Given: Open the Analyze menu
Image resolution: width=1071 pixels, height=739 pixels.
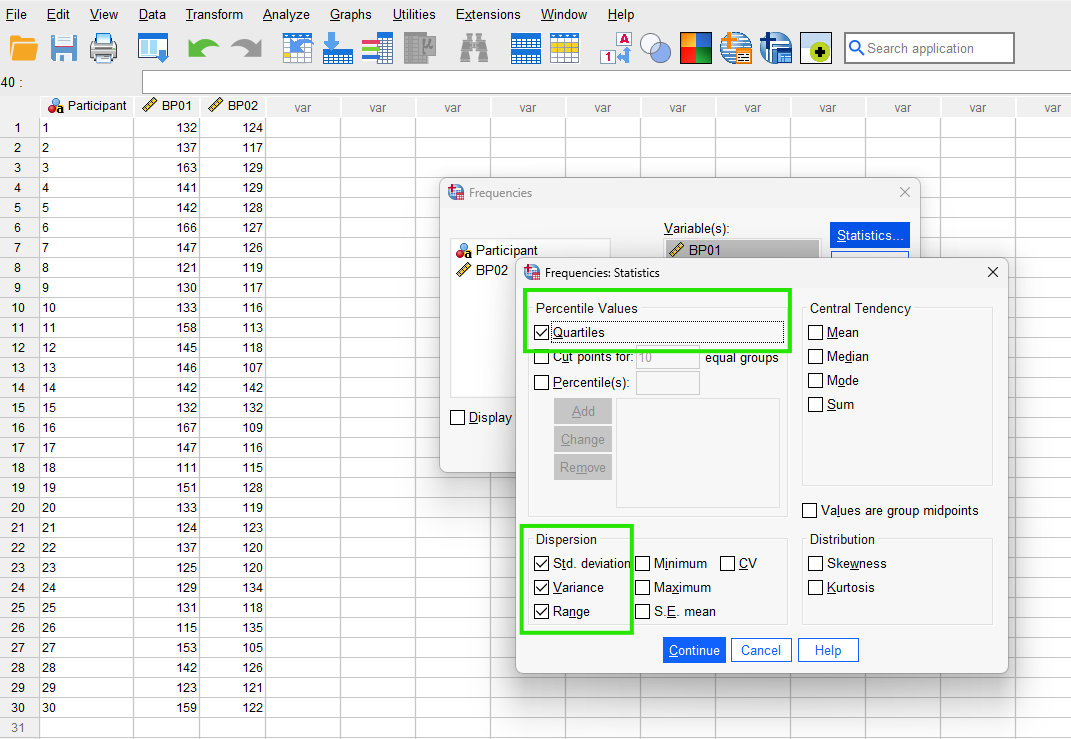Looking at the screenshot, I should tap(286, 14).
